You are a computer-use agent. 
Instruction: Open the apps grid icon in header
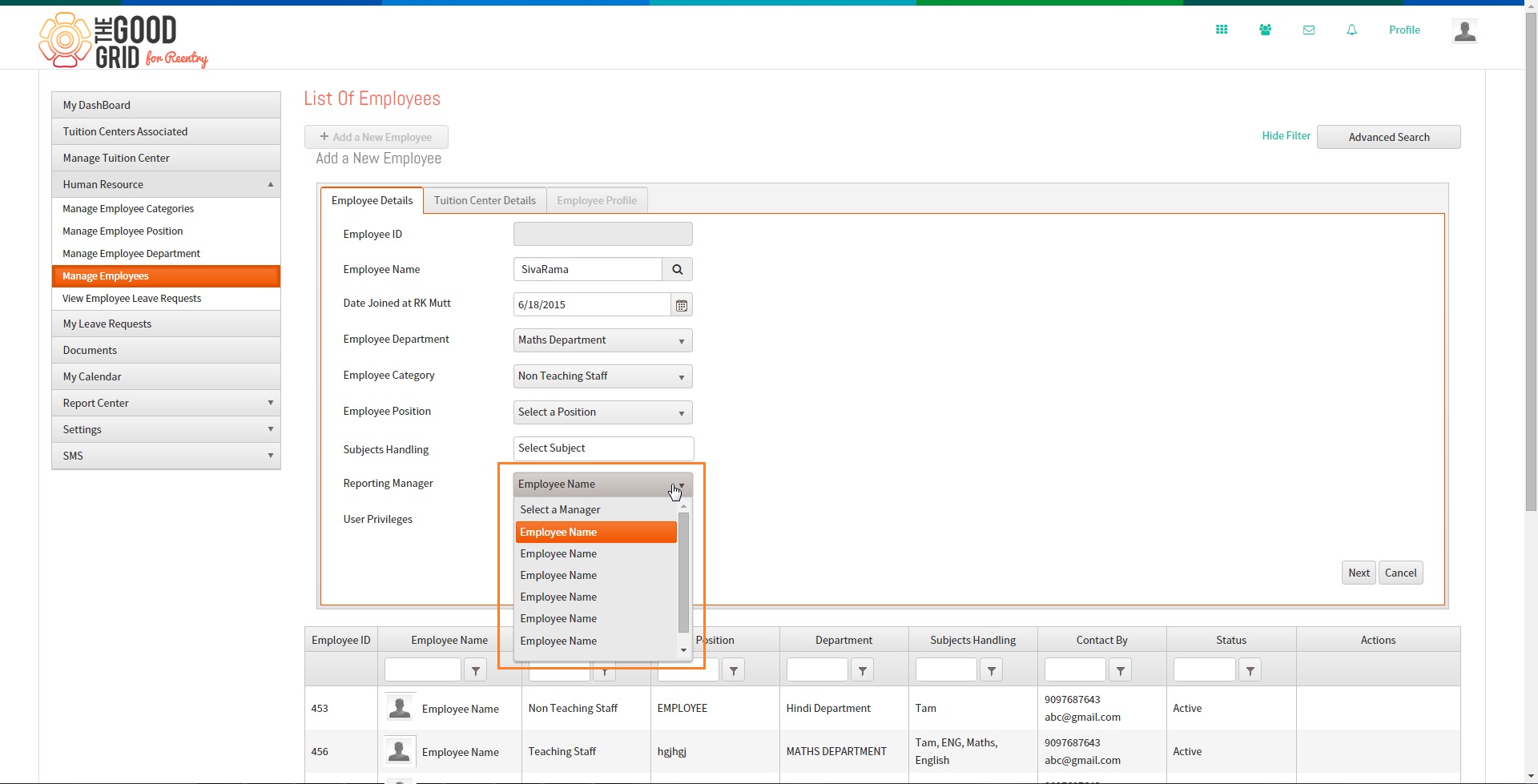click(1222, 30)
